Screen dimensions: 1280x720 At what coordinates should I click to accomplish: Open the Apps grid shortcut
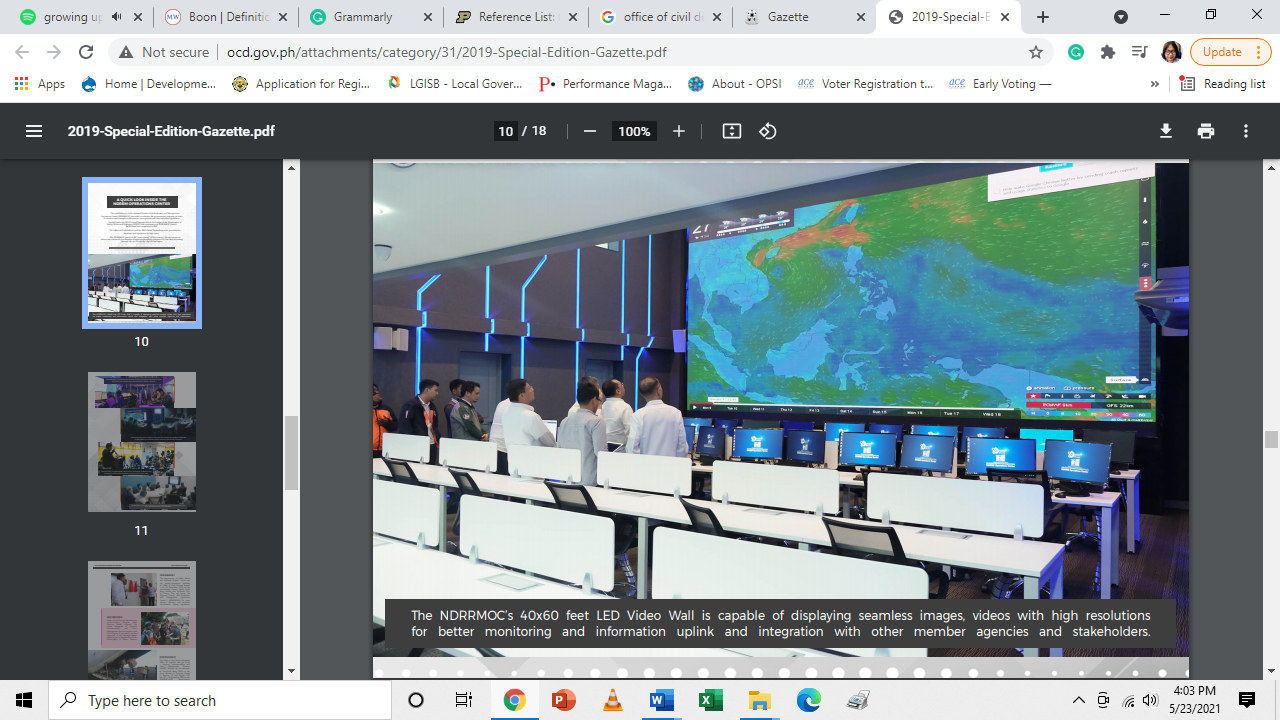40,84
